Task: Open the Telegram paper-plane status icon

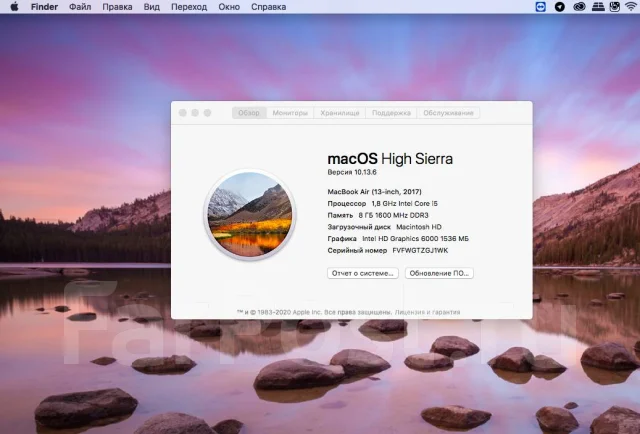Action: pos(560,7)
